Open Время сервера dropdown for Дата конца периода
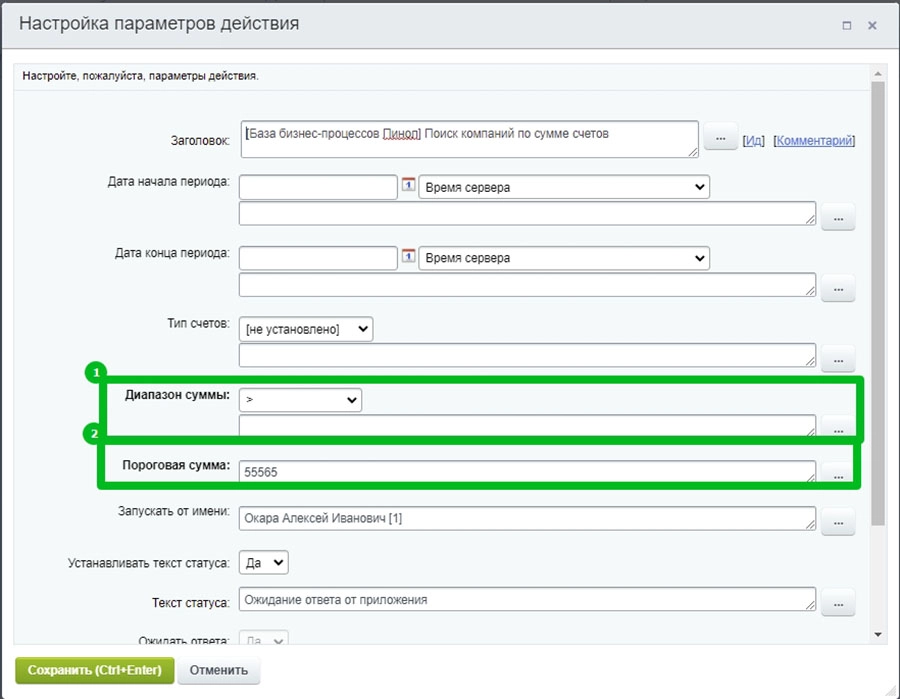 click(x=563, y=258)
